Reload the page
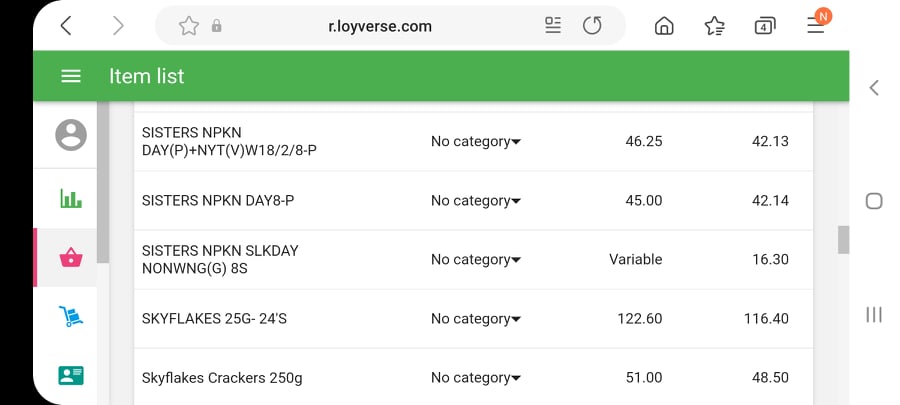This screenshot has height=405, width=900. 592,26
